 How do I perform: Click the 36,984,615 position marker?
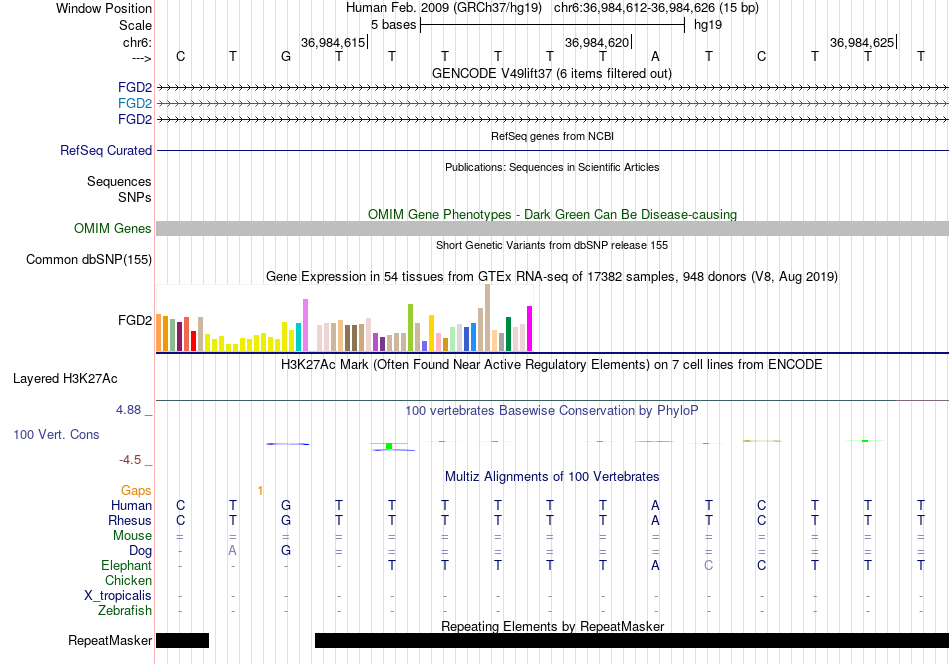[333, 42]
